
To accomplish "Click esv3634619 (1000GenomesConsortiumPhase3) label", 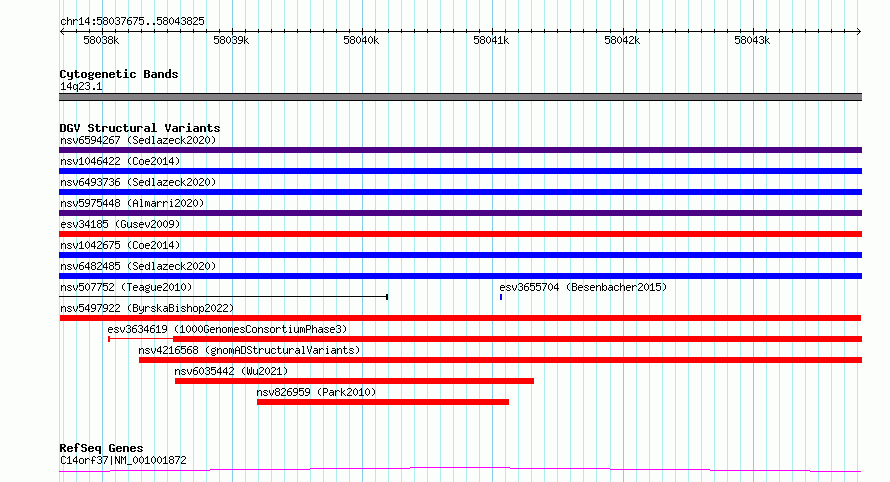I will (x=227, y=329).
